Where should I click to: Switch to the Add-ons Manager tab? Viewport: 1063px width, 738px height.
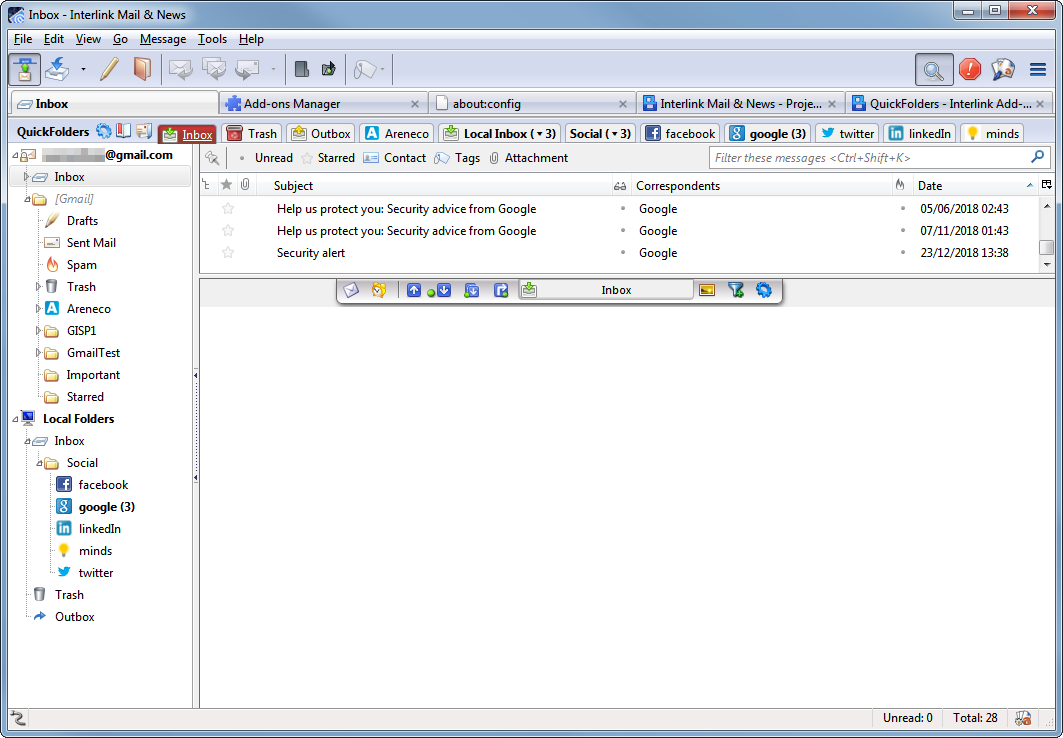323,104
